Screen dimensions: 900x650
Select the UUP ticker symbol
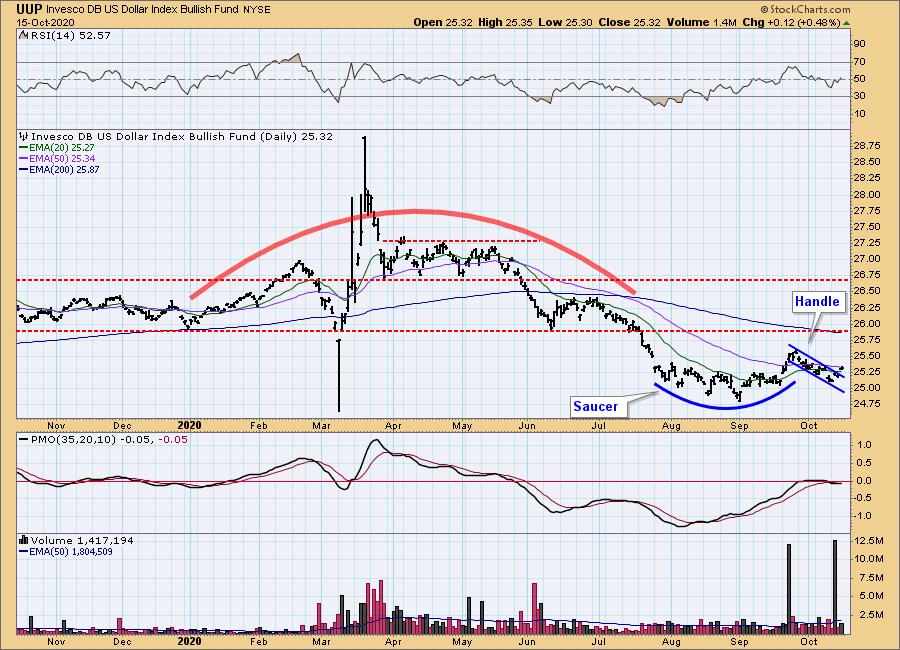point(28,9)
